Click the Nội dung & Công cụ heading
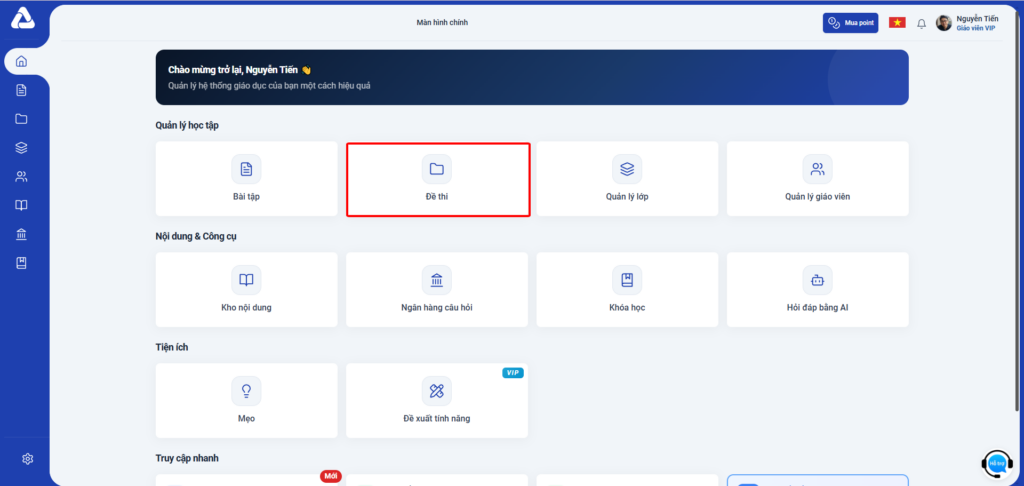Viewport: 1024px width, 486px height. pyautogui.click(x=196, y=236)
